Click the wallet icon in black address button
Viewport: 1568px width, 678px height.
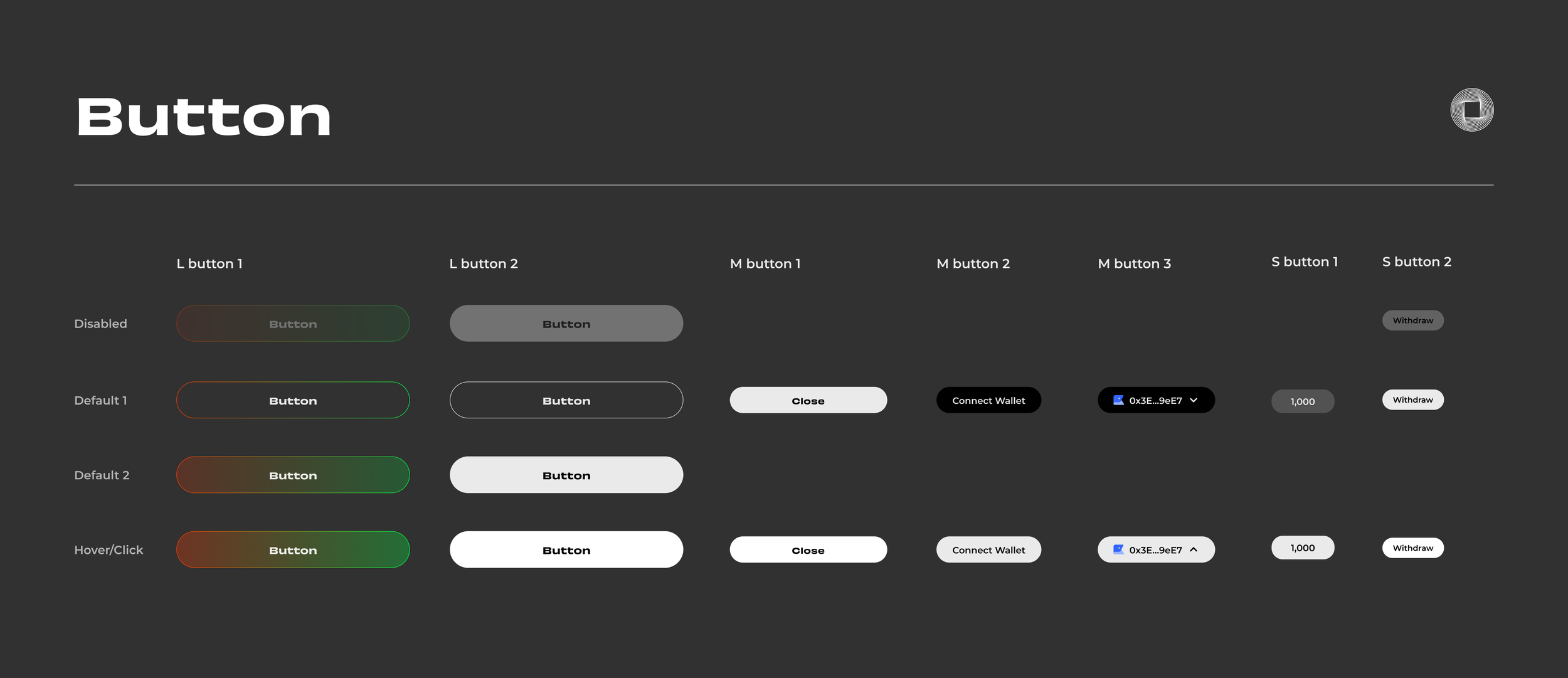click(1118, 400)
